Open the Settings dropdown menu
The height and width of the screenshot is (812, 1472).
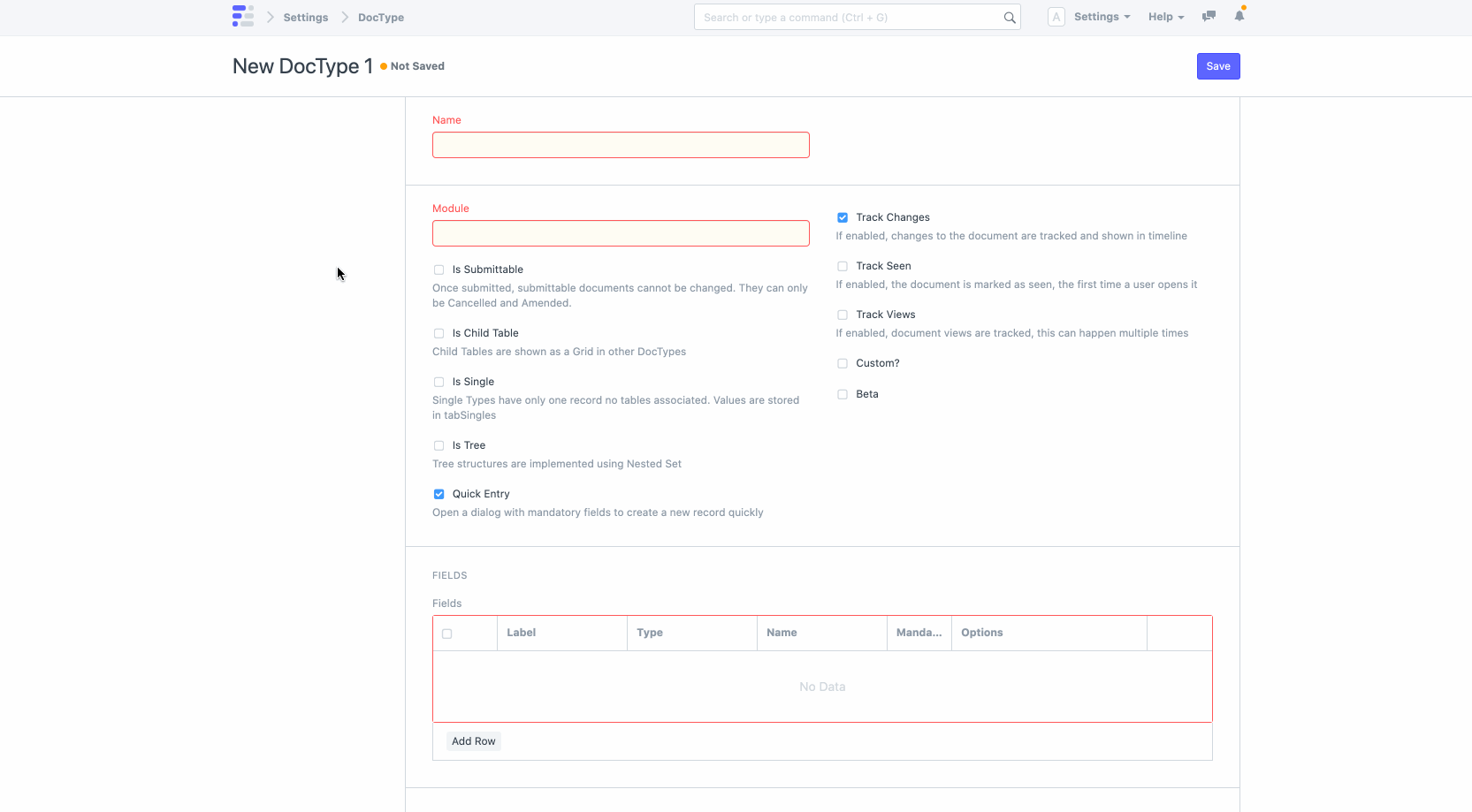click(1101, 16)
